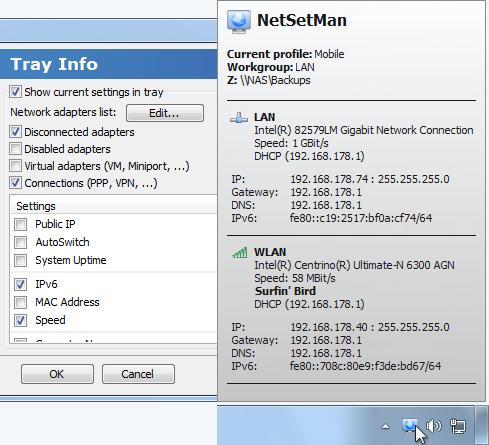
Task: Click the NetSetMan globe logo icon
Action: pos(239,22)
